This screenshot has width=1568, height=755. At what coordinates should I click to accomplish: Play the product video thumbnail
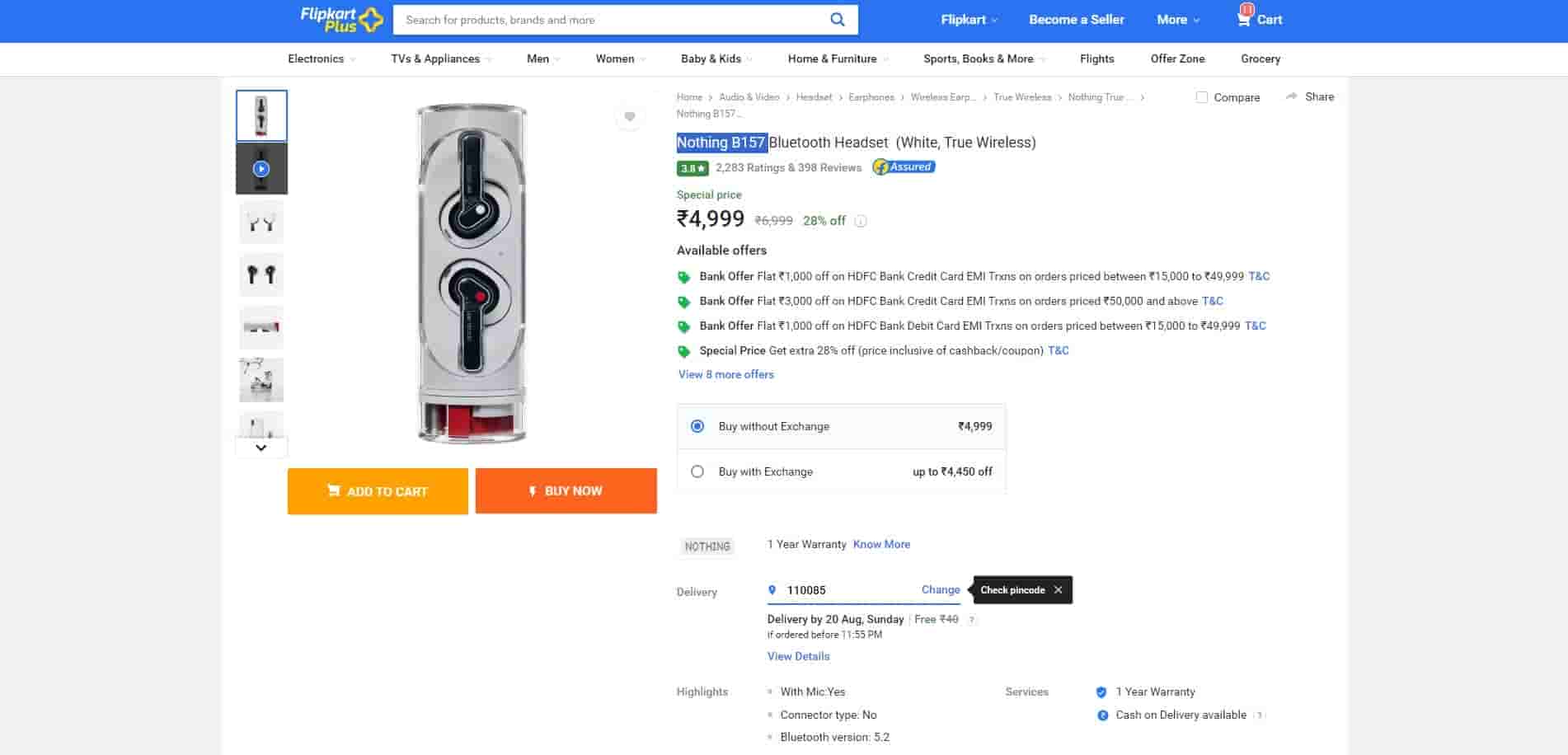click(261, 169)
